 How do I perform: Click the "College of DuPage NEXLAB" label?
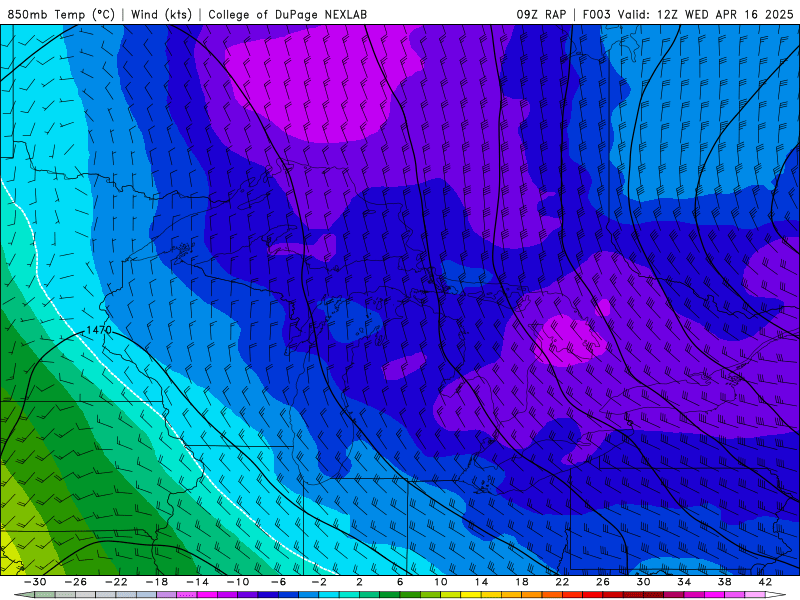click(x=287, y=14)
